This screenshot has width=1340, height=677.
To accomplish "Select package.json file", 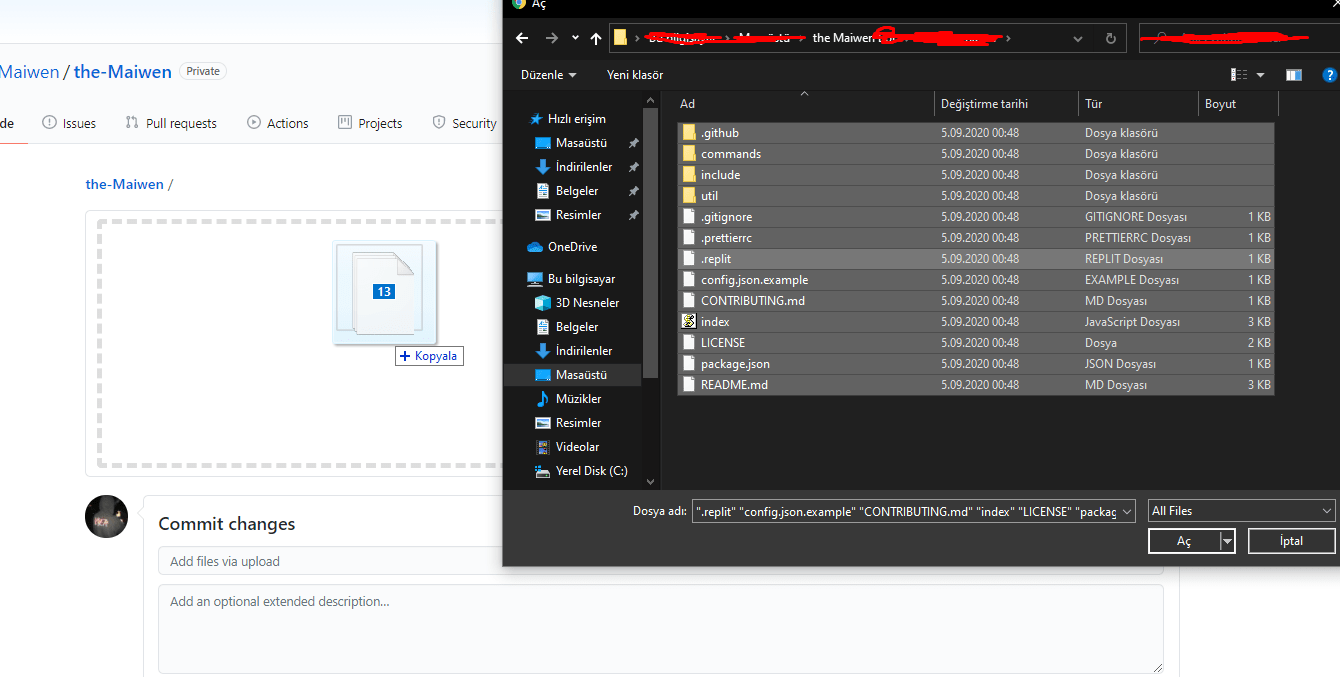I will pos(975,364).
